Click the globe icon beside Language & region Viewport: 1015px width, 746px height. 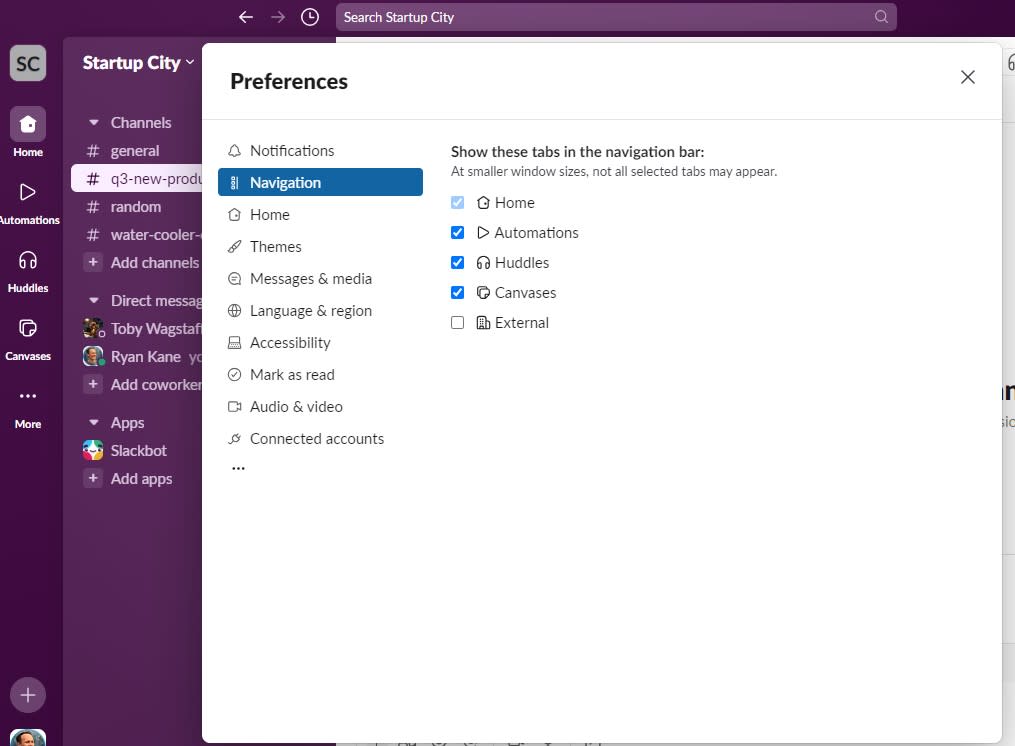pyautogui.click(x=234, y=311)
